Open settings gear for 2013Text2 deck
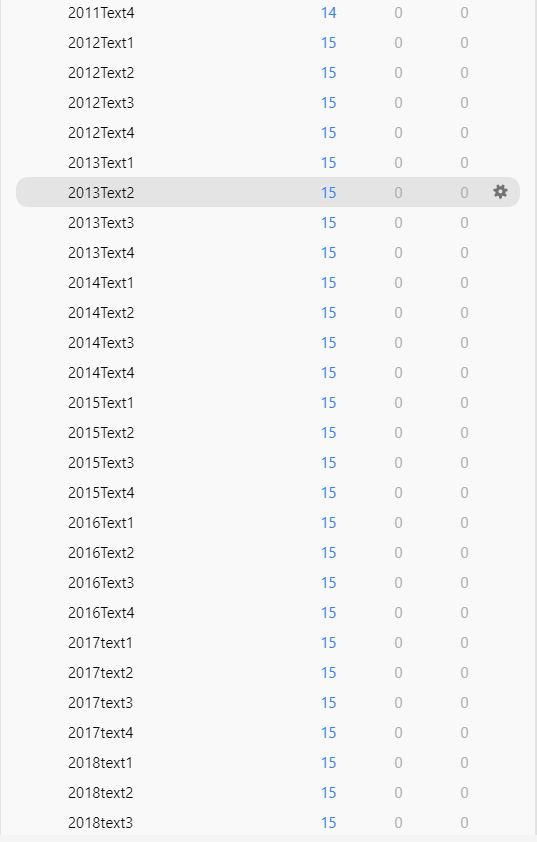The image size is (537, 842). 500,192
